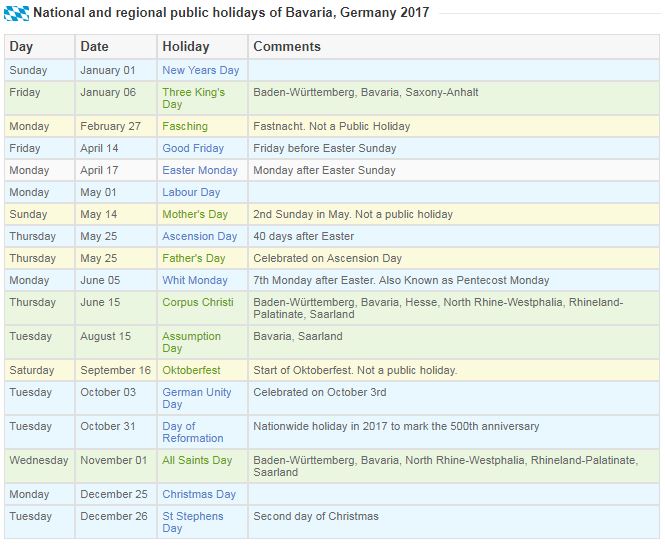Click 'Celebrated on October 3rd' comment
Image resolution: width=665 pixels, height=547 pixels.
[320, 393]
